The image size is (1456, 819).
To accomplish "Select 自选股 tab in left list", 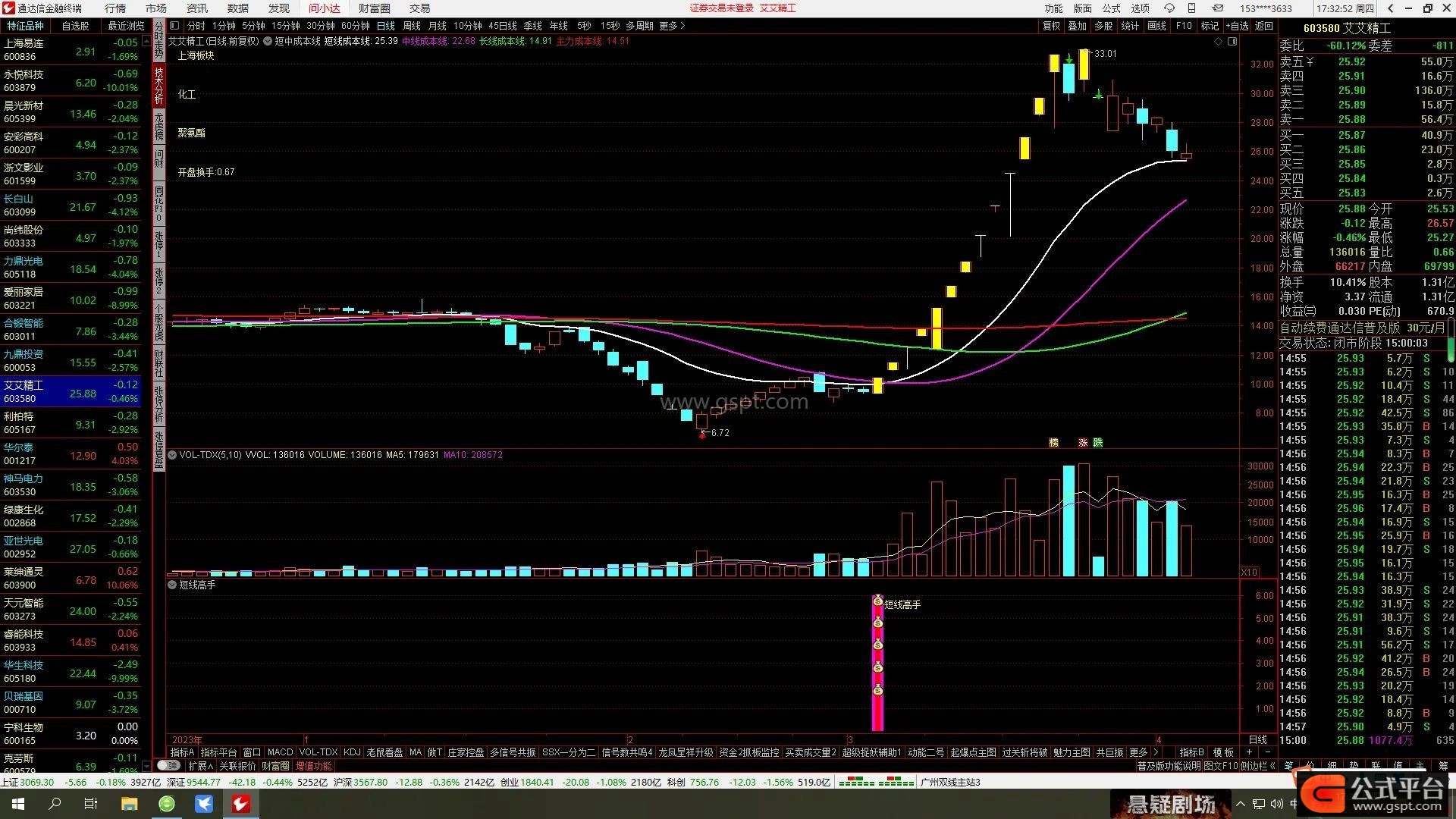I will coord(75,26).
